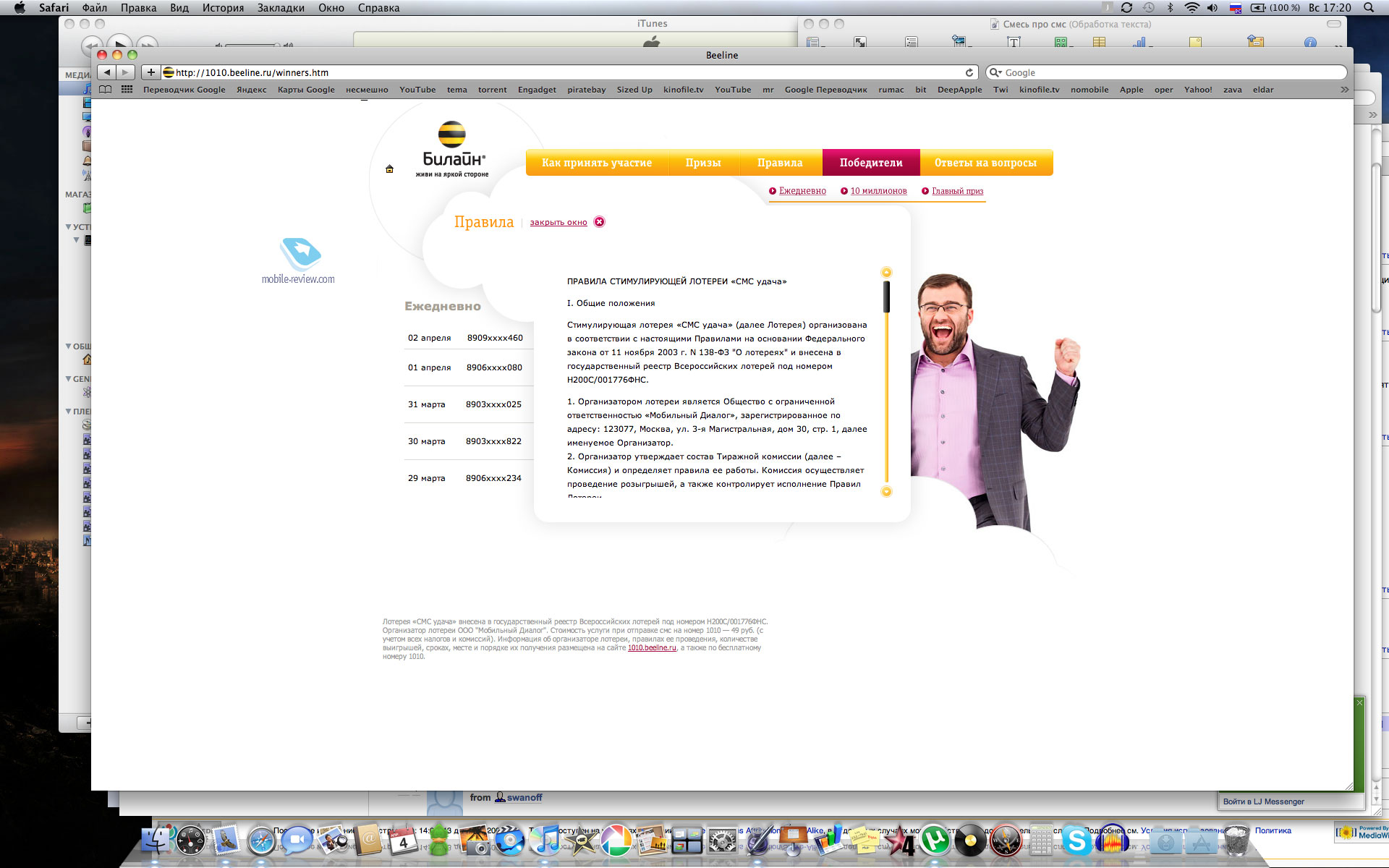Image resolution: width=1389 pixels, height=868 pixels.
Task: Open the Файл menu
Action: point(95,7)
